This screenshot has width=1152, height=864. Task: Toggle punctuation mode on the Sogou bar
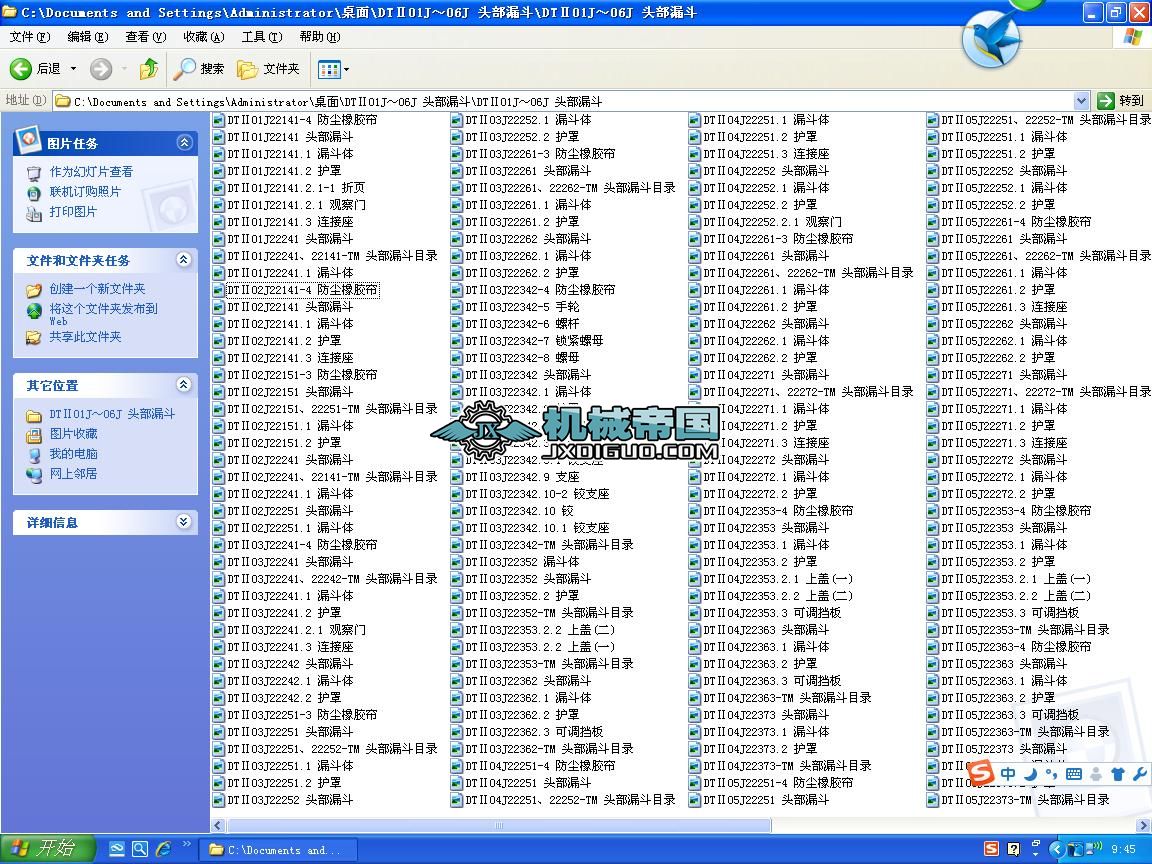pos(1052,773)
